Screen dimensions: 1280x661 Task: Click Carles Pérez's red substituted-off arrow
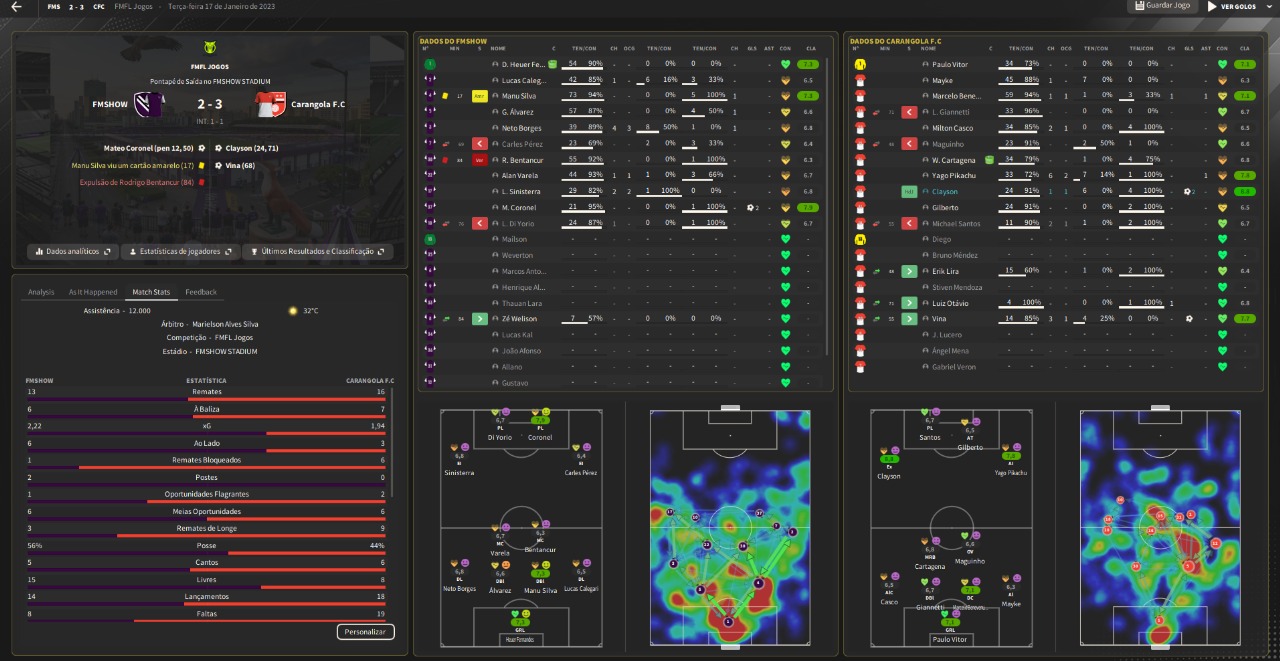(x=479, y=144)
